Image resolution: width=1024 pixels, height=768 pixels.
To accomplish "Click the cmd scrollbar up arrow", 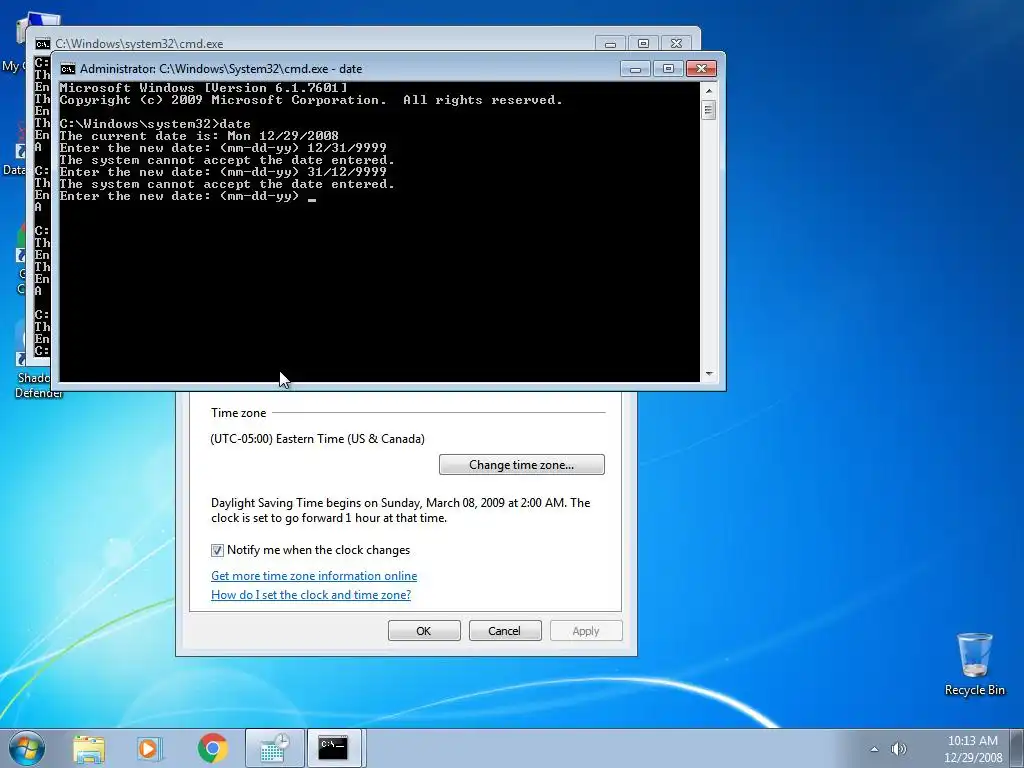I will click(709, 89).
